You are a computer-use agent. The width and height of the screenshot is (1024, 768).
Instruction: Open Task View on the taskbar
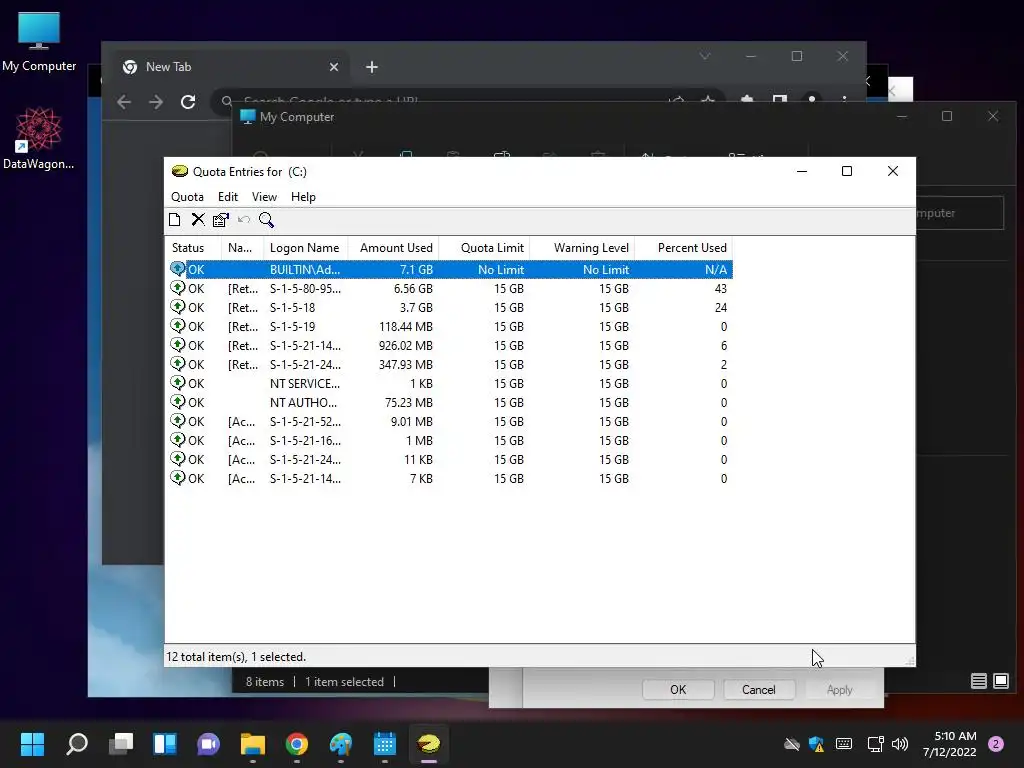click(121, 744)
